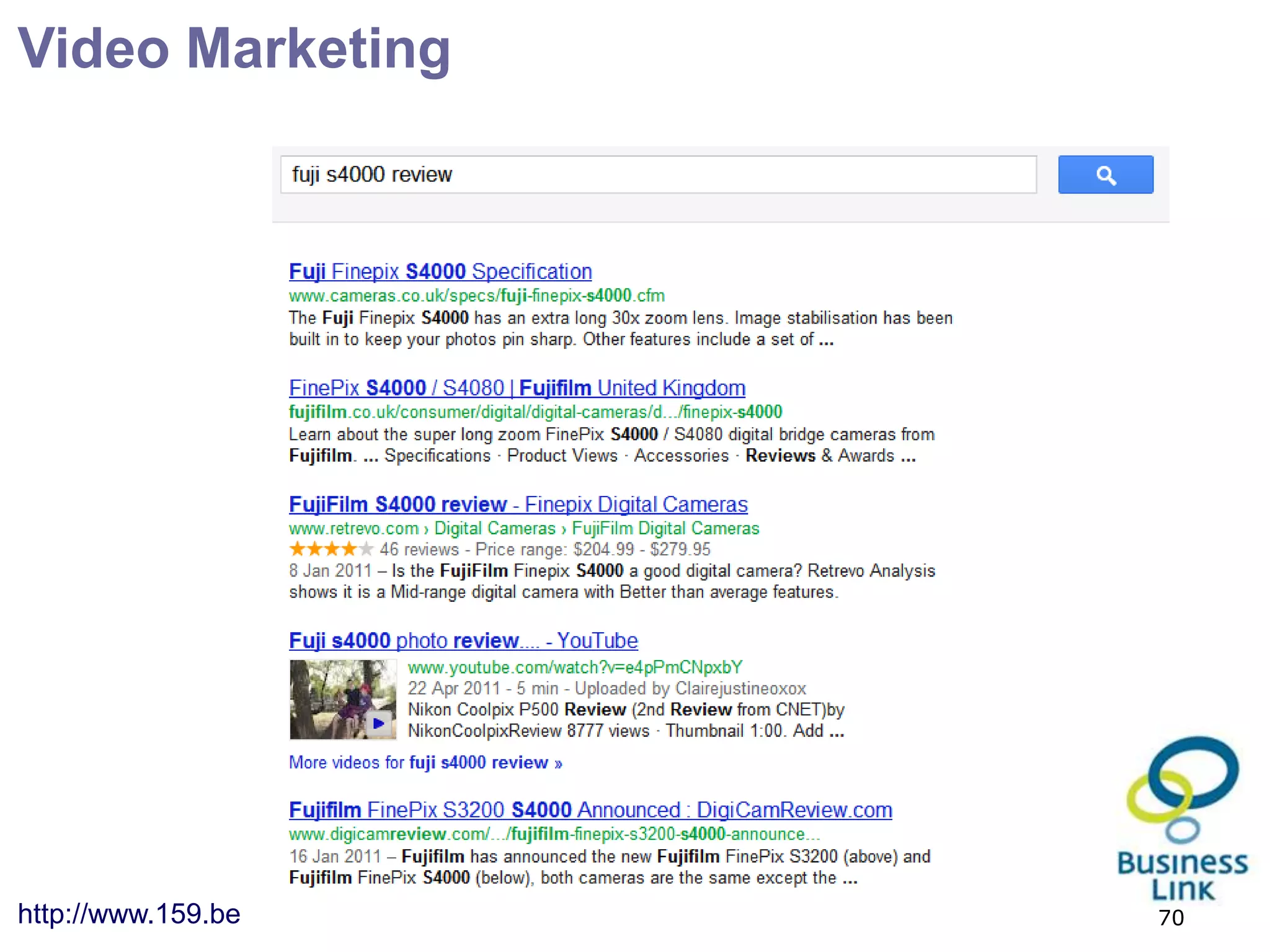Click the star rating of the retrevo result
Screen dimensions: 1270x952
(331, 549)
